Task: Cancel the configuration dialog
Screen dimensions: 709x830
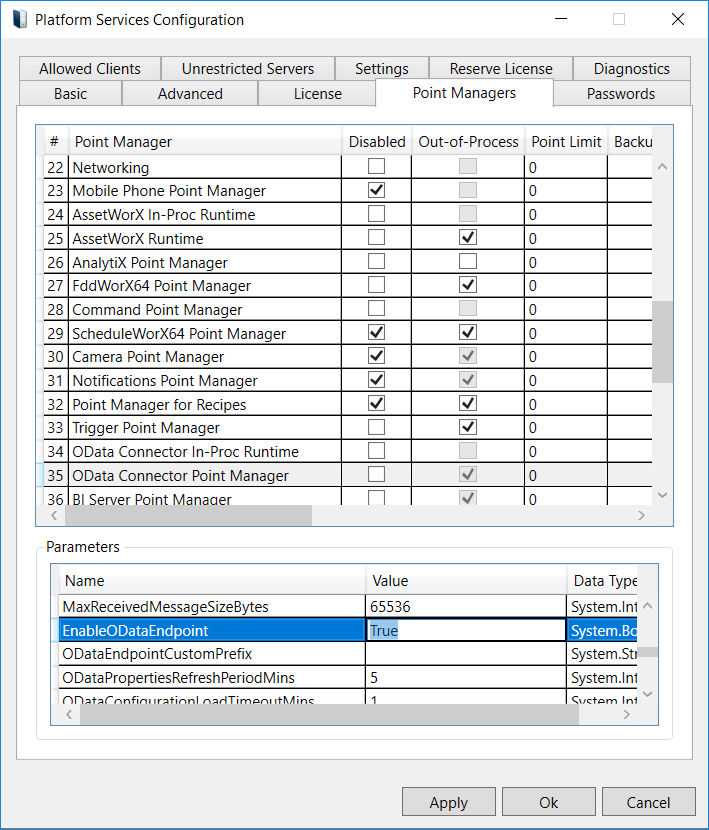Action: [x=648, y=802]
